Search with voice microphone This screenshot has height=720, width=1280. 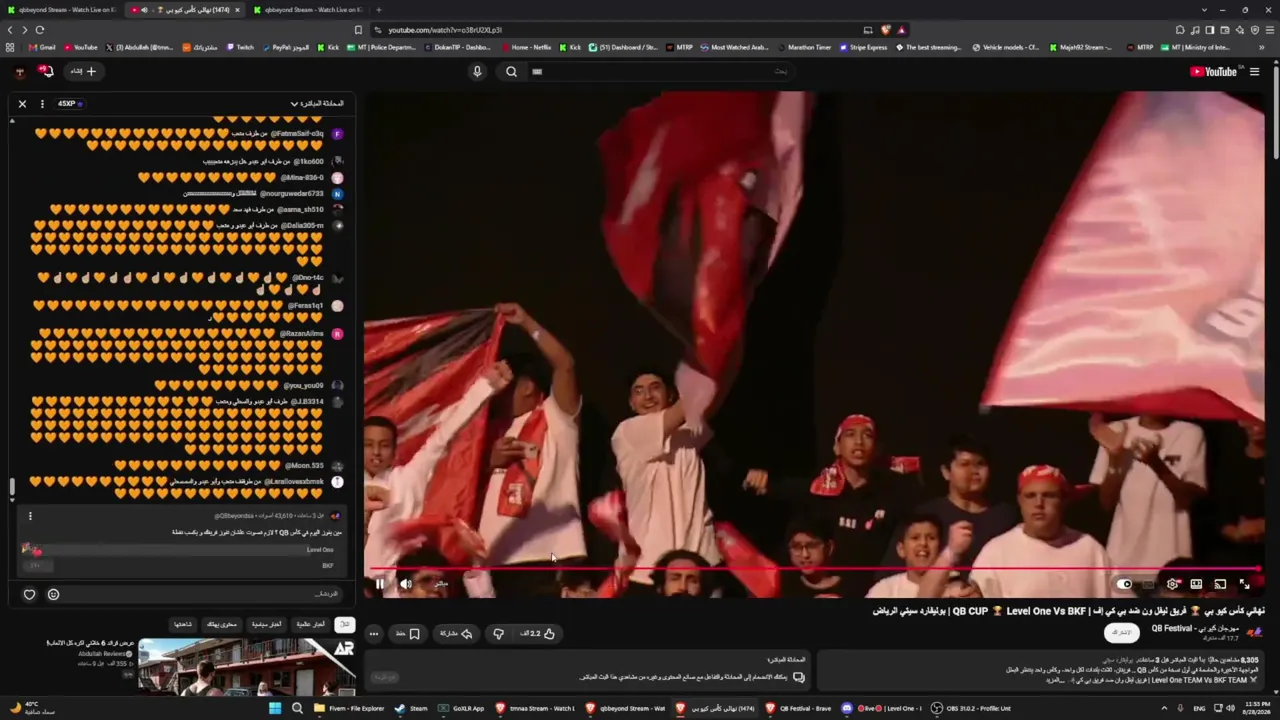[477, 71]
